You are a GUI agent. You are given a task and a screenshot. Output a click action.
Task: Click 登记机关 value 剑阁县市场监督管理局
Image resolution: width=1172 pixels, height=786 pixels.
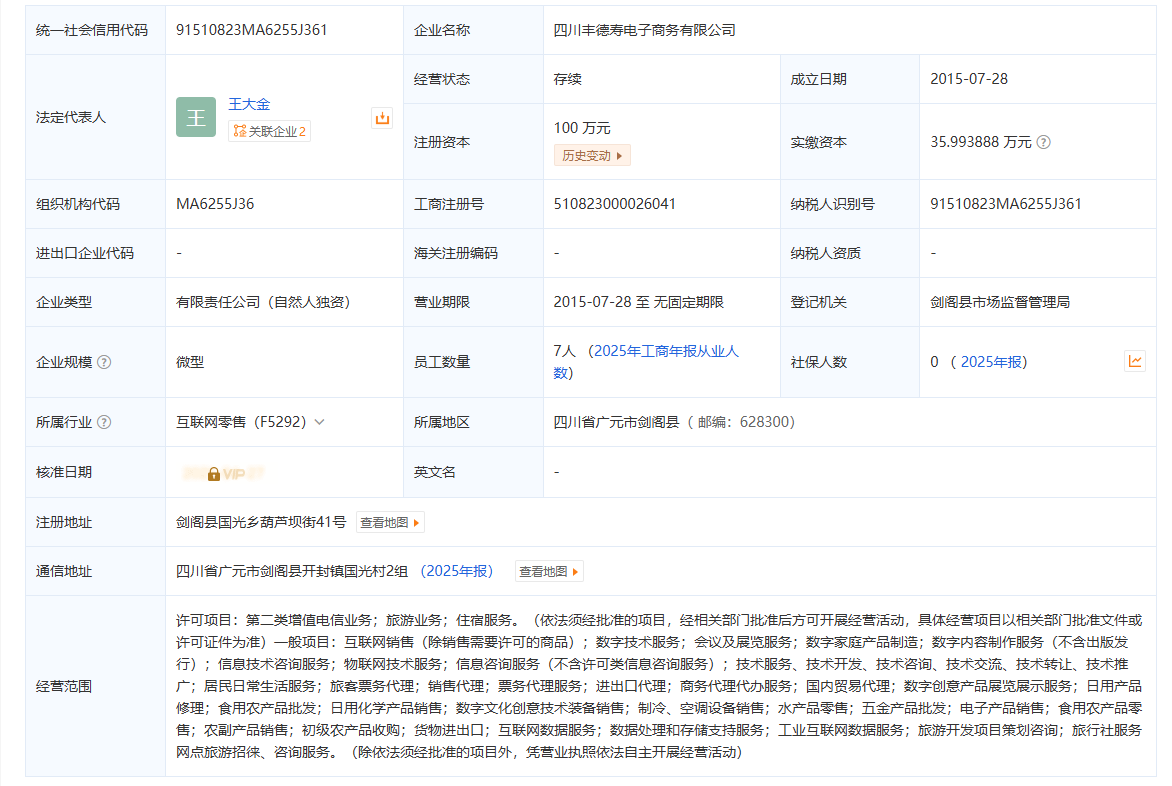[999, 302]
